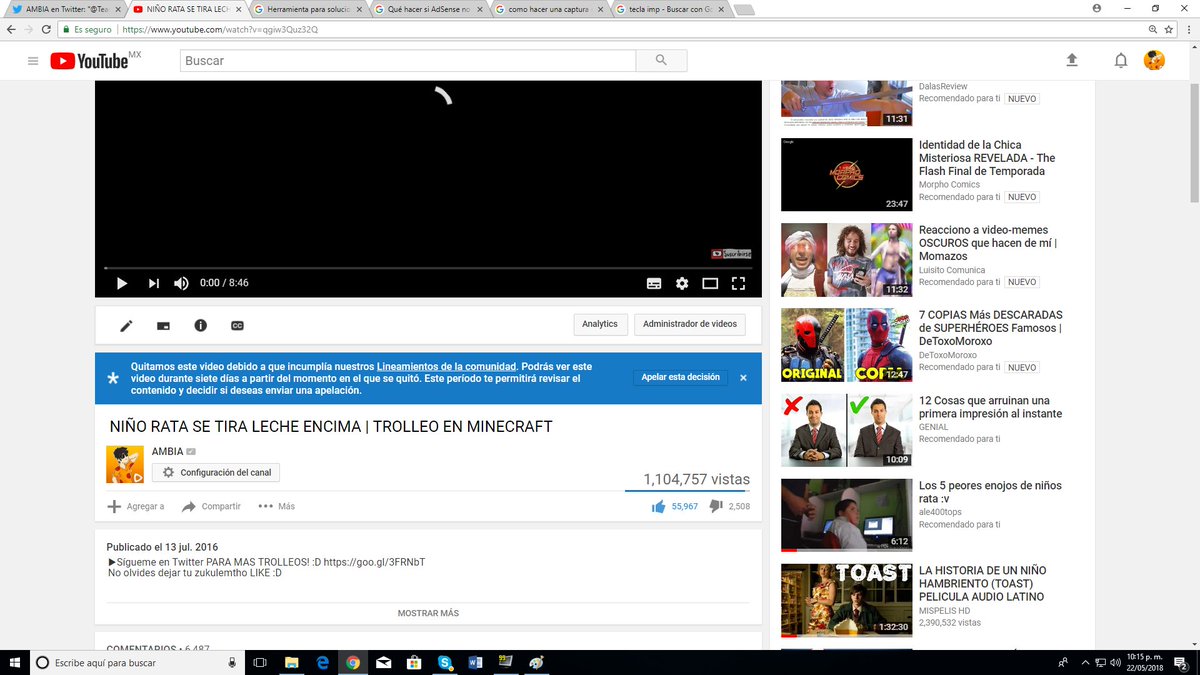Open File Explorer from taskbar

coord(291,662)
